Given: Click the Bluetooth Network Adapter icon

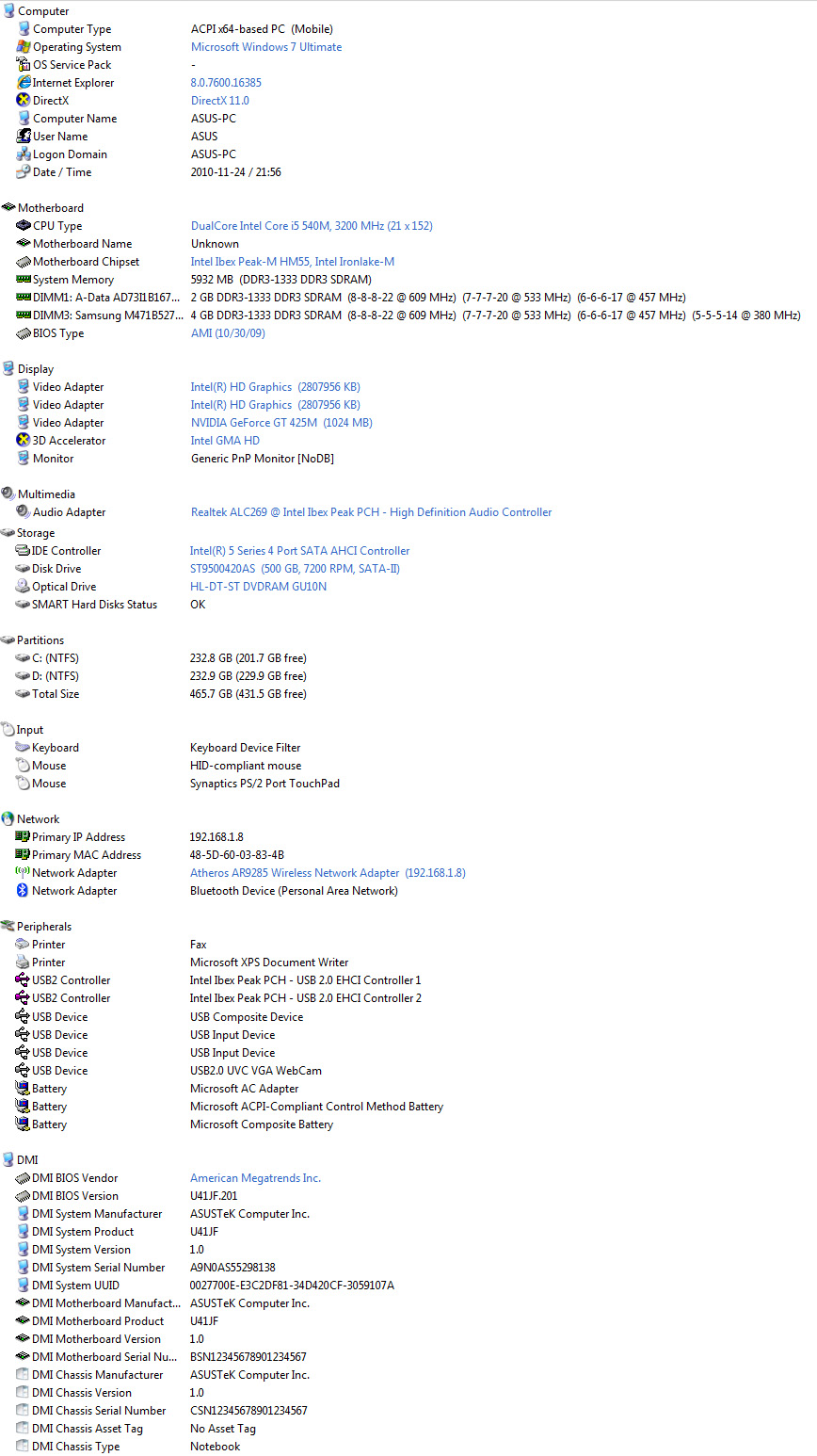Looking at the screenshot, I should [x=23, y=891].
